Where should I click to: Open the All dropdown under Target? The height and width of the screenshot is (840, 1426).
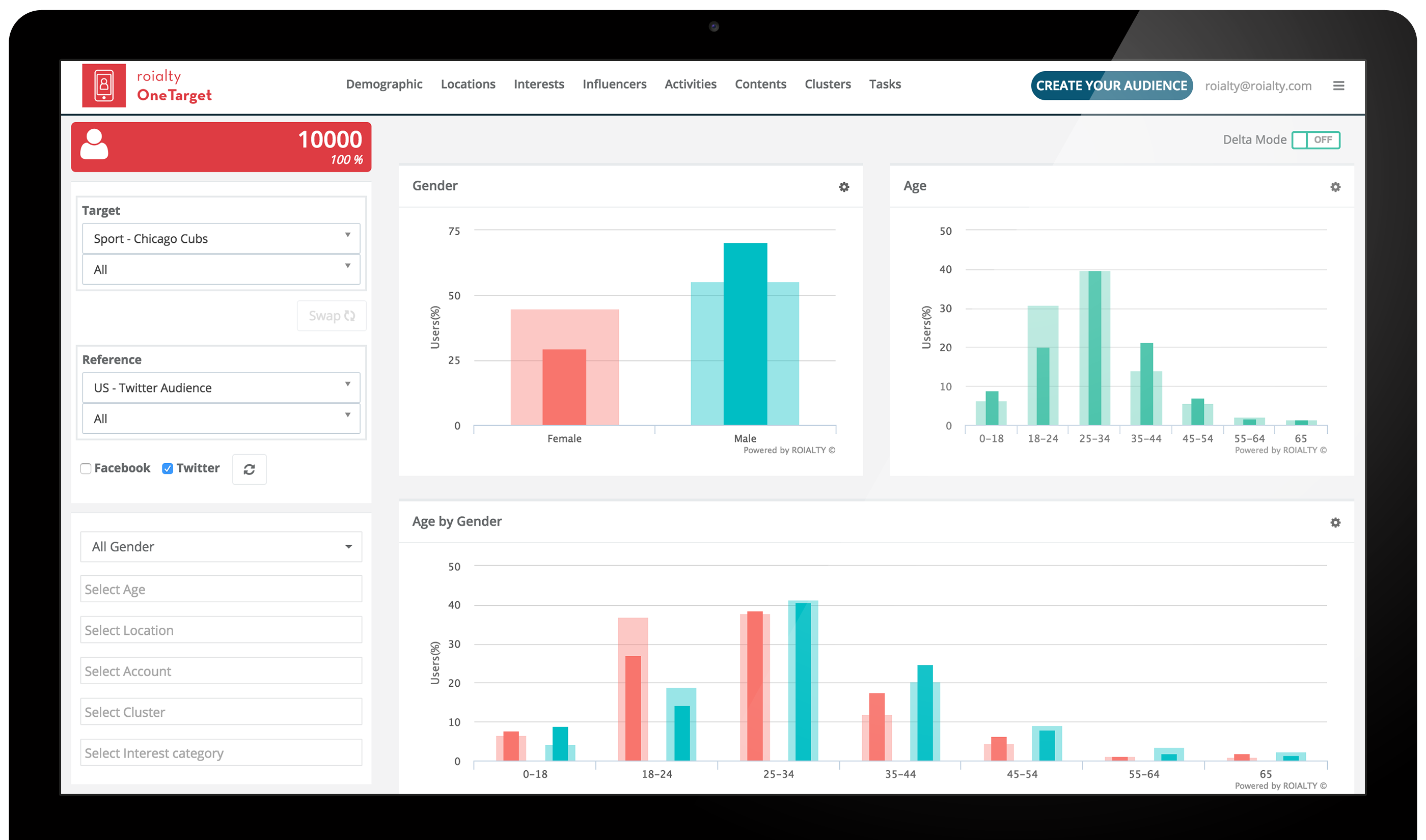point(221,269)
